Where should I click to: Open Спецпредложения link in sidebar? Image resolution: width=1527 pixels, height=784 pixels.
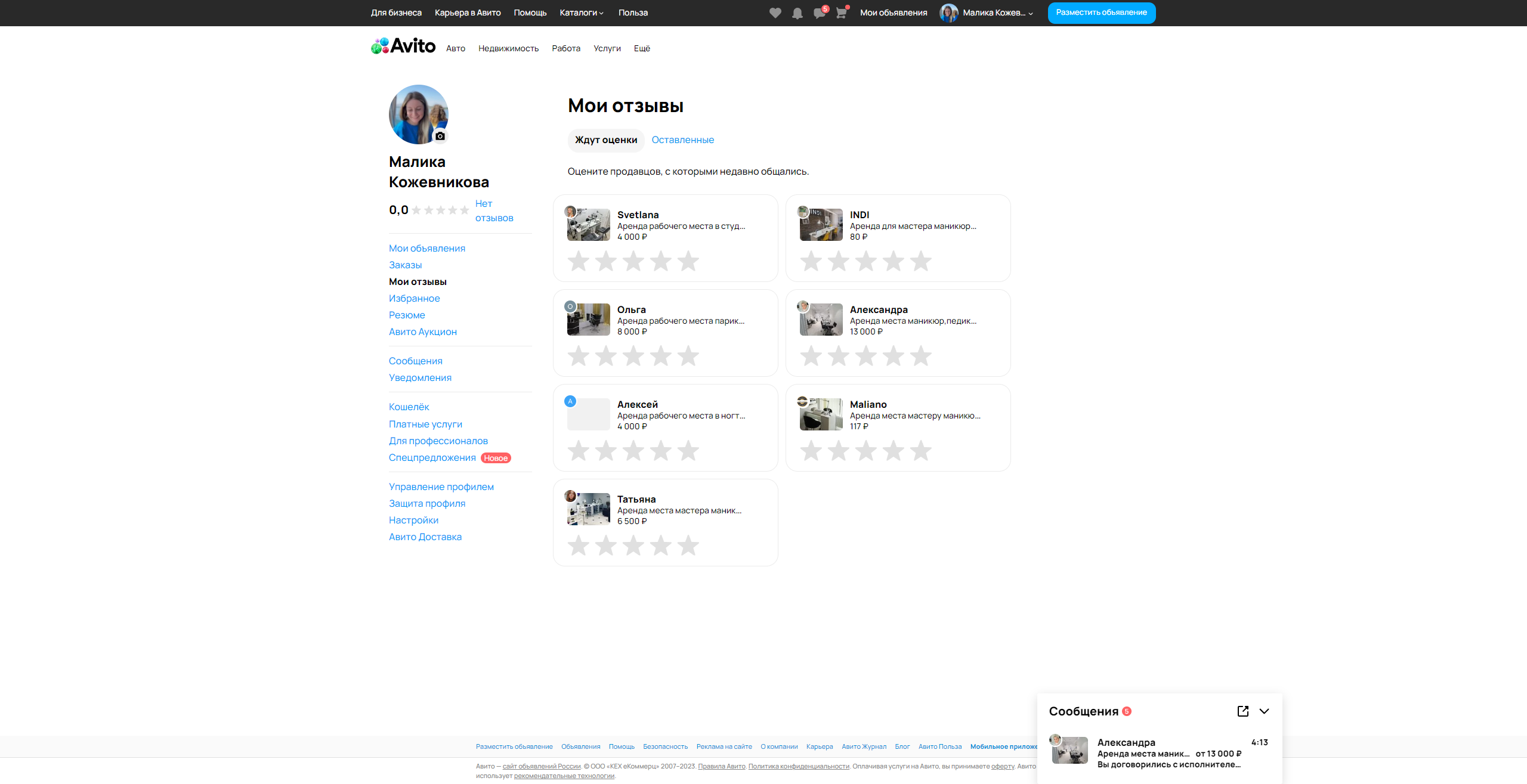[432, 457]
